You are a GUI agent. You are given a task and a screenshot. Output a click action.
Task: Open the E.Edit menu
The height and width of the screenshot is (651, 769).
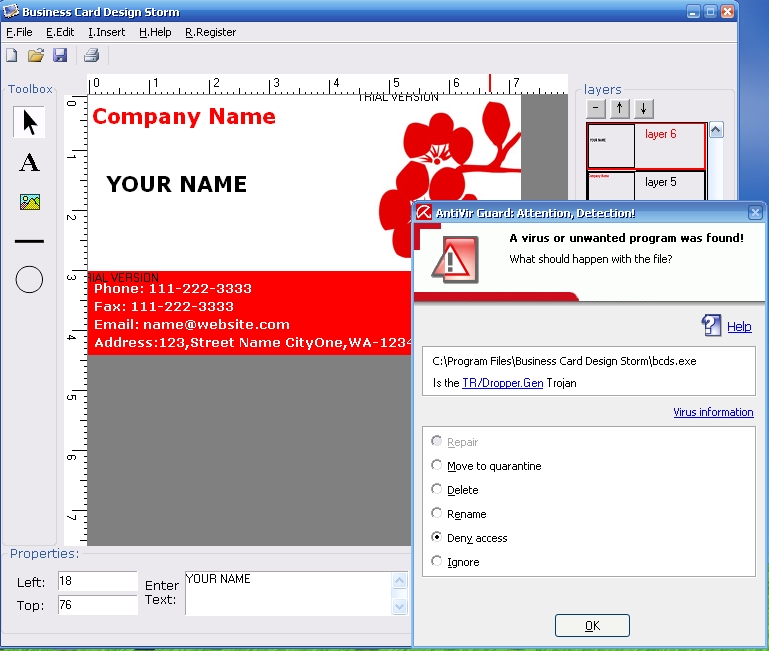pos(60,32)
